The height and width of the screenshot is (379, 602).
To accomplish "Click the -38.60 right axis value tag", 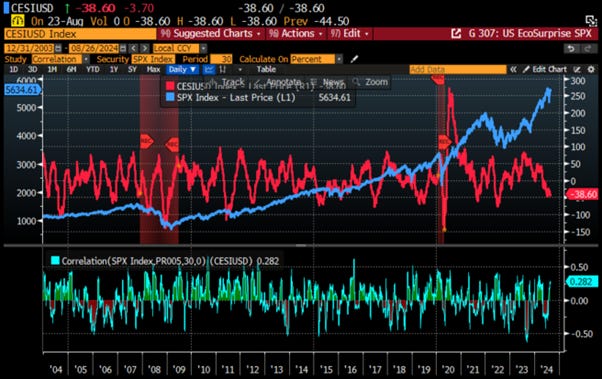I will (583, 194).
